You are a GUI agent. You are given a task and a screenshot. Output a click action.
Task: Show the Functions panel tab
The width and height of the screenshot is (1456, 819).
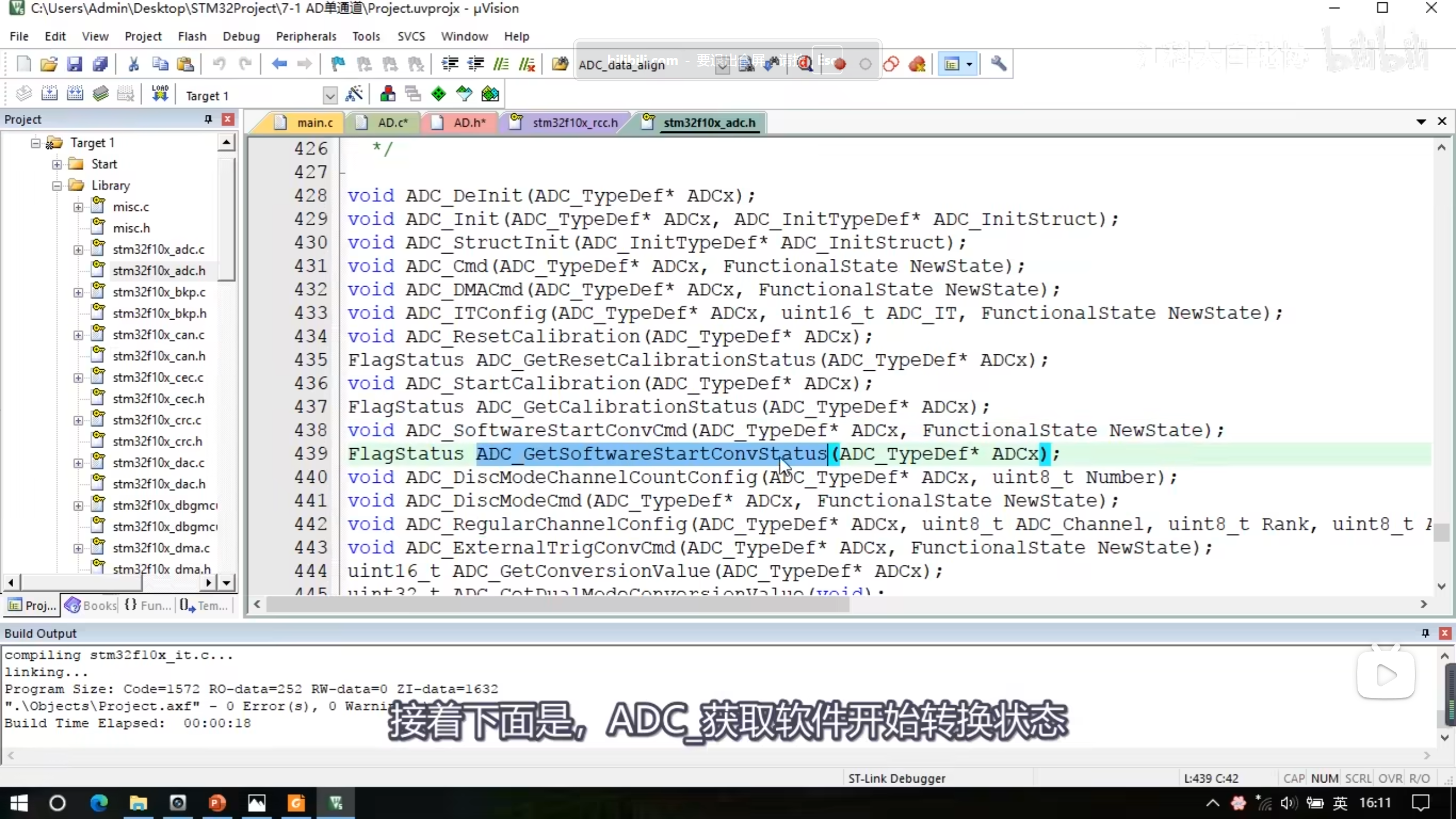click(x=148, y=606)
